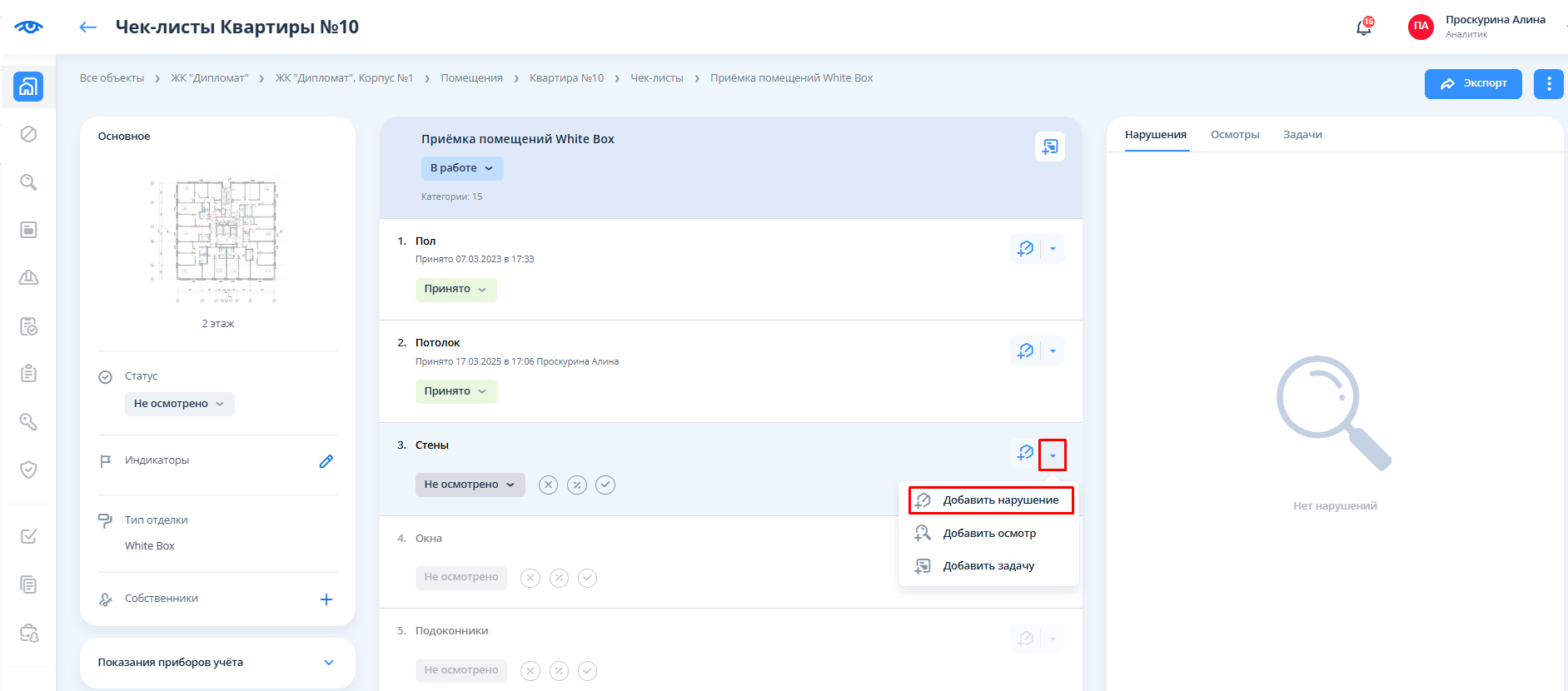1568x691 pixels.
Task: Click the back arrow next to the page title
Action: point(87,27)
